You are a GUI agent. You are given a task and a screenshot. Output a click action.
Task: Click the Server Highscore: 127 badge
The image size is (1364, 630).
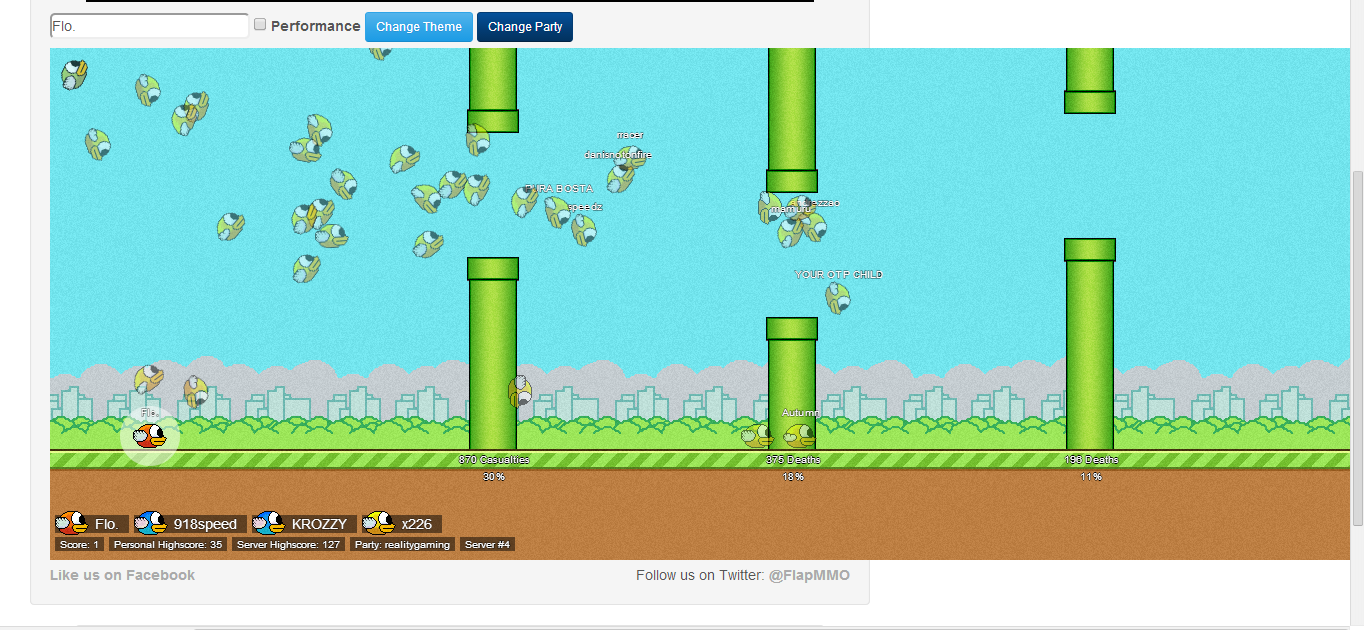tap(289, 545)
